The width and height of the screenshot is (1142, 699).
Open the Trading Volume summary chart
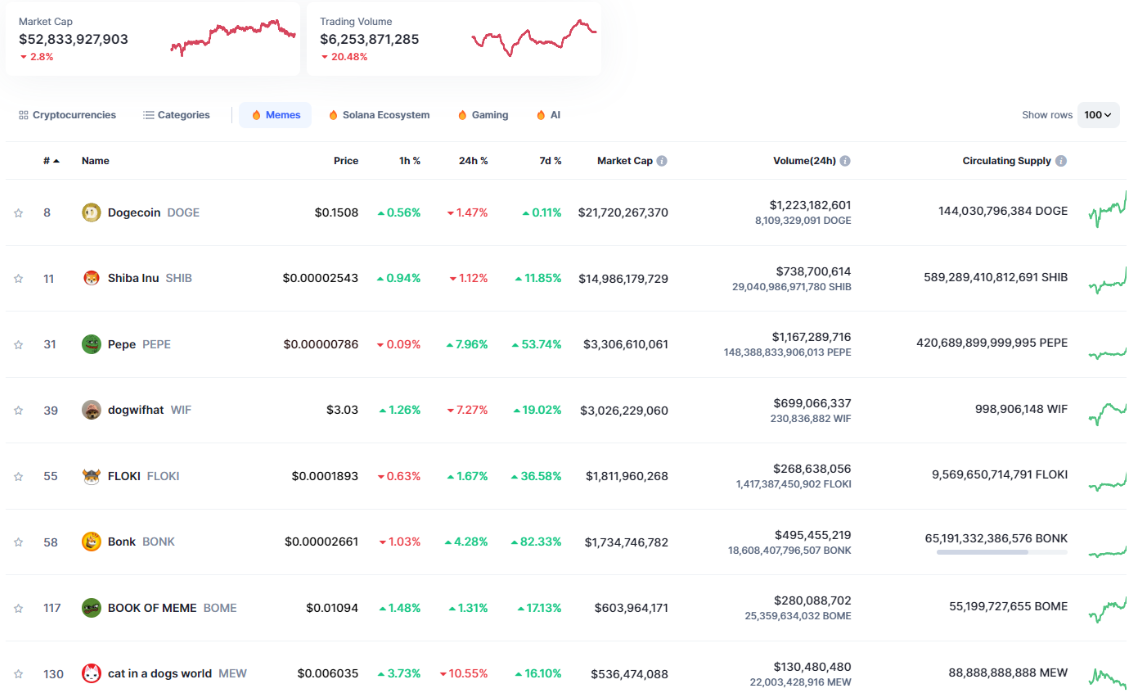coord(534,38)
